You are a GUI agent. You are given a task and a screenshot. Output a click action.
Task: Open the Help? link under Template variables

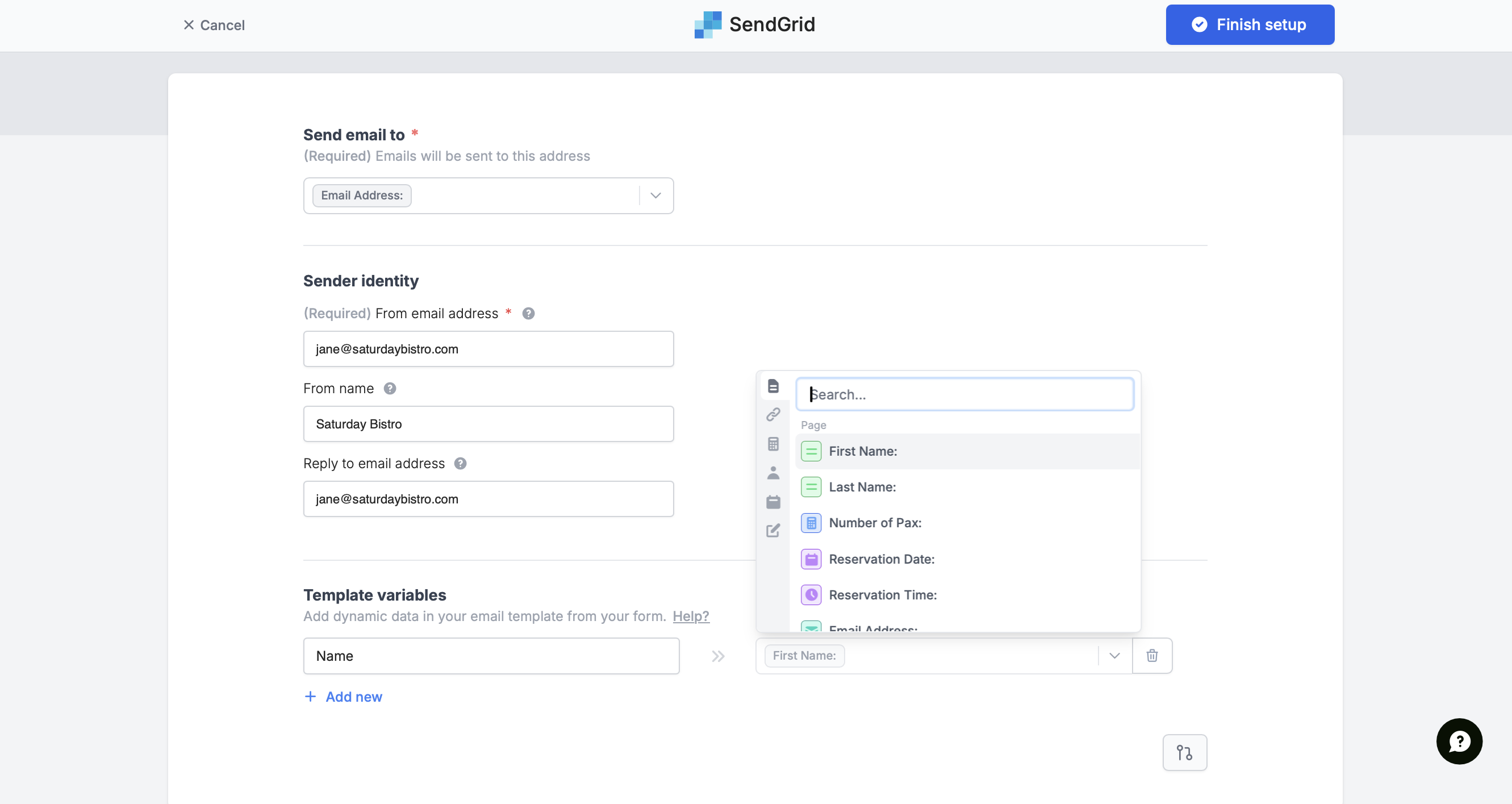690,616
